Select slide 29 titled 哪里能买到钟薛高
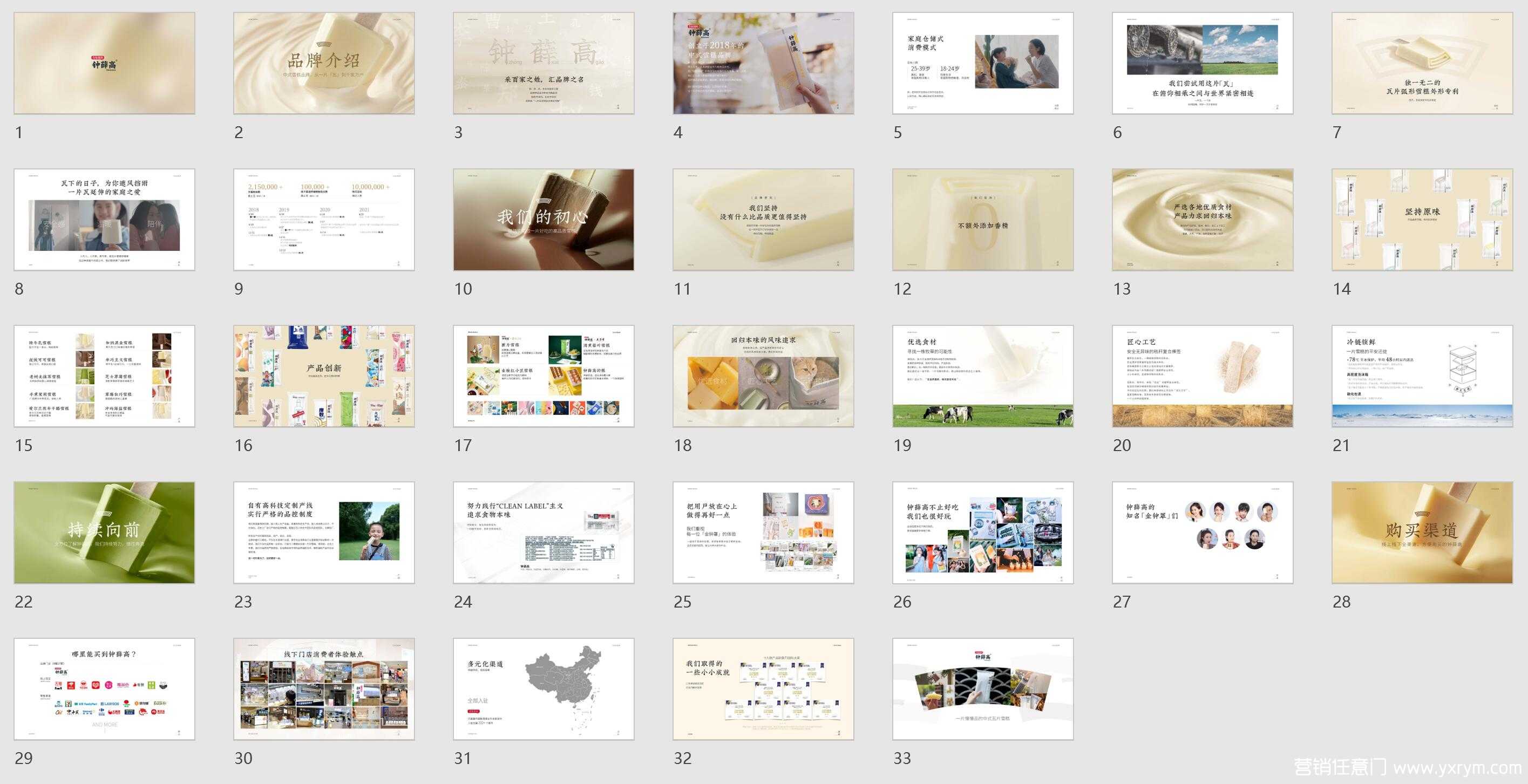Viewport: 1528px width, 784px height. [x=104, y=689]
